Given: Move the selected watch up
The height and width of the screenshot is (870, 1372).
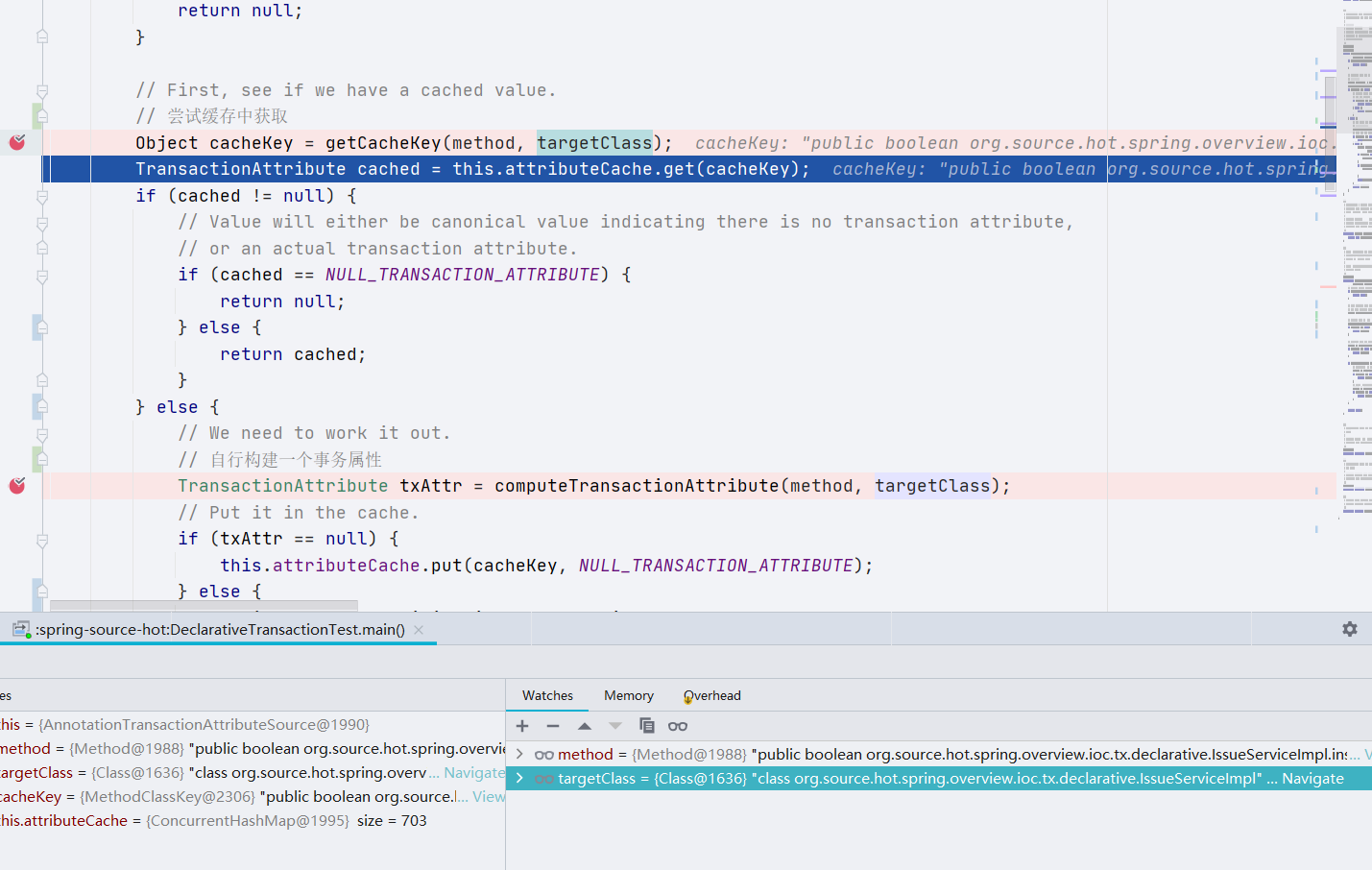Looking at the screenshot, I should [584, 726].
